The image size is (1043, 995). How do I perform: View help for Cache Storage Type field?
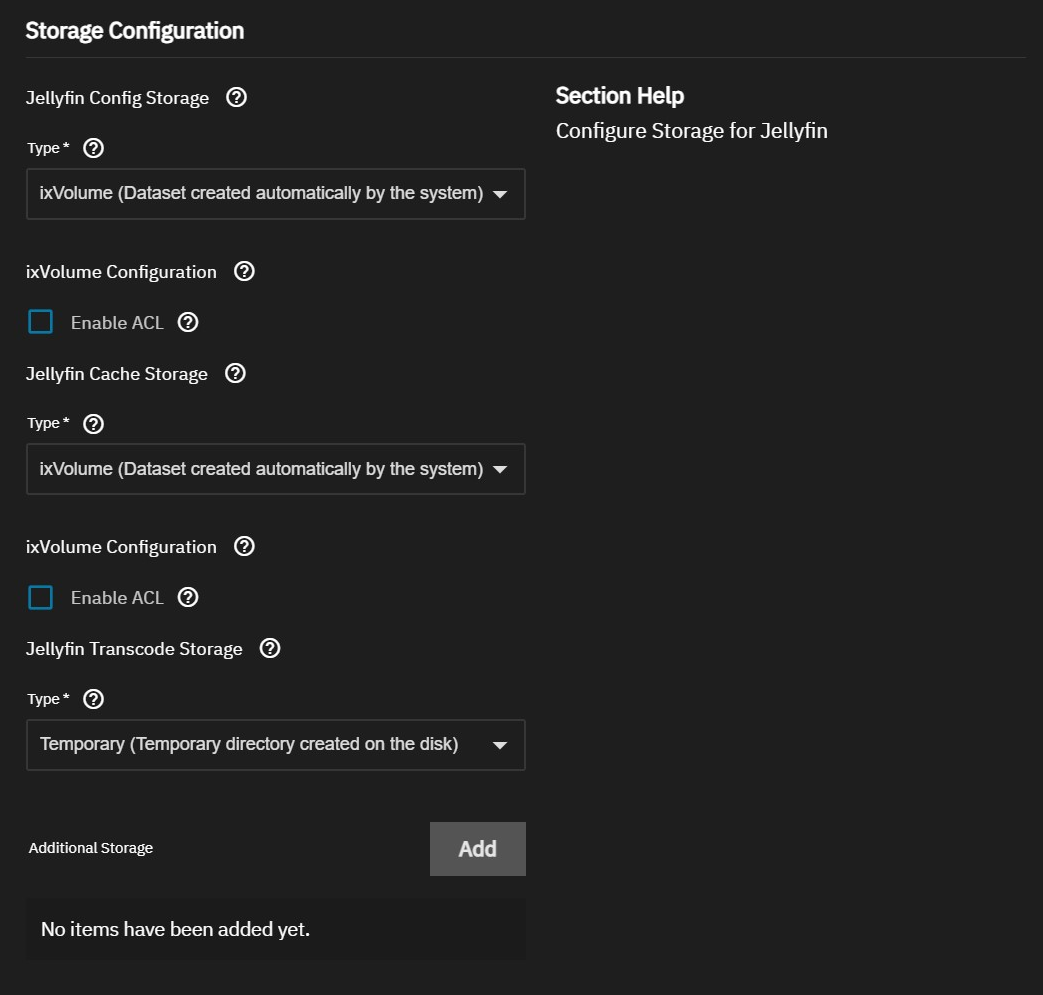(x=93, y=422)
